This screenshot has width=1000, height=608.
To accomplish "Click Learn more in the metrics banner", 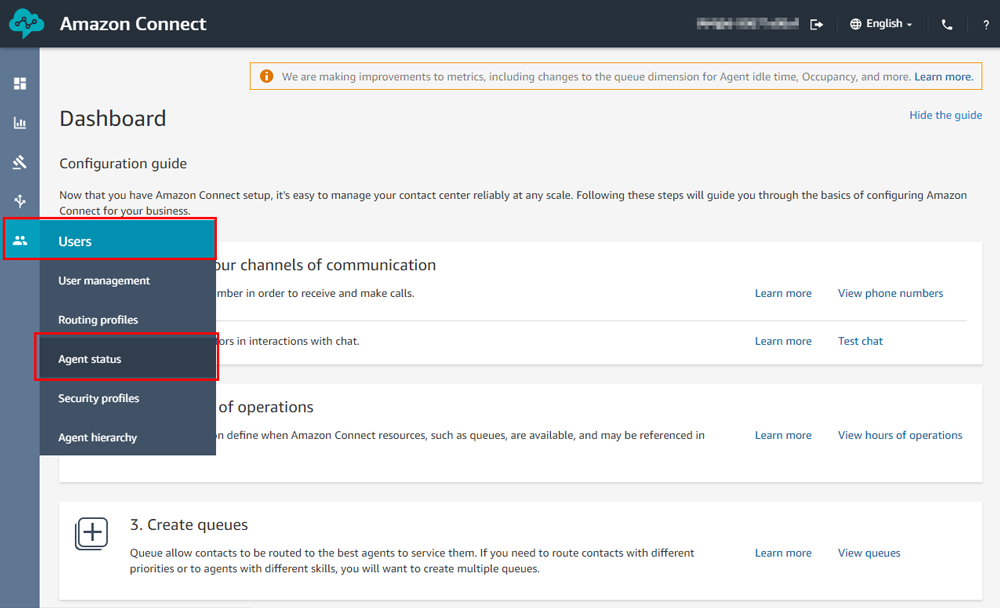I will pos(943,77).
